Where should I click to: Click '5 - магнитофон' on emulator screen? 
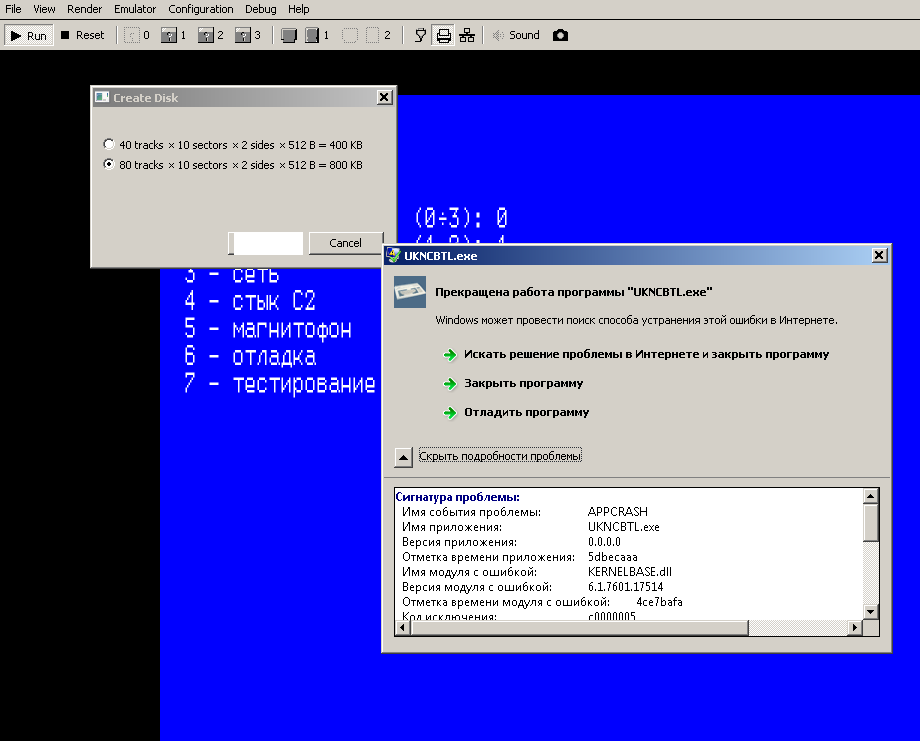pyautogui.click(x=268, y=329)
